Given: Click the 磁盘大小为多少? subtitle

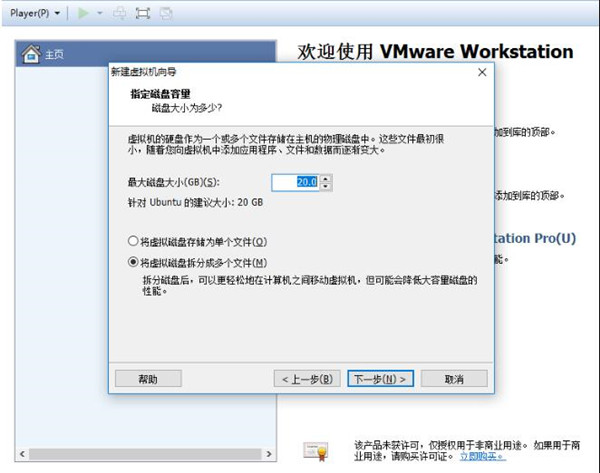Looking at the screenshot, I should [x=187, y=108].
